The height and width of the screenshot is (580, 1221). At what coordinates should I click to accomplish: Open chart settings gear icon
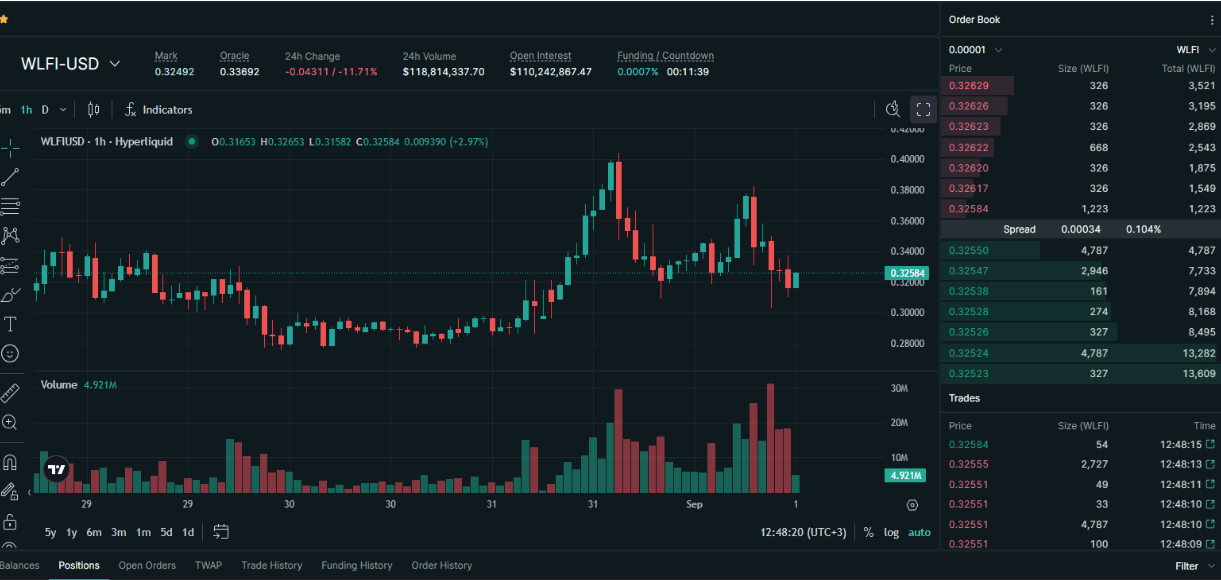point(913,505)
